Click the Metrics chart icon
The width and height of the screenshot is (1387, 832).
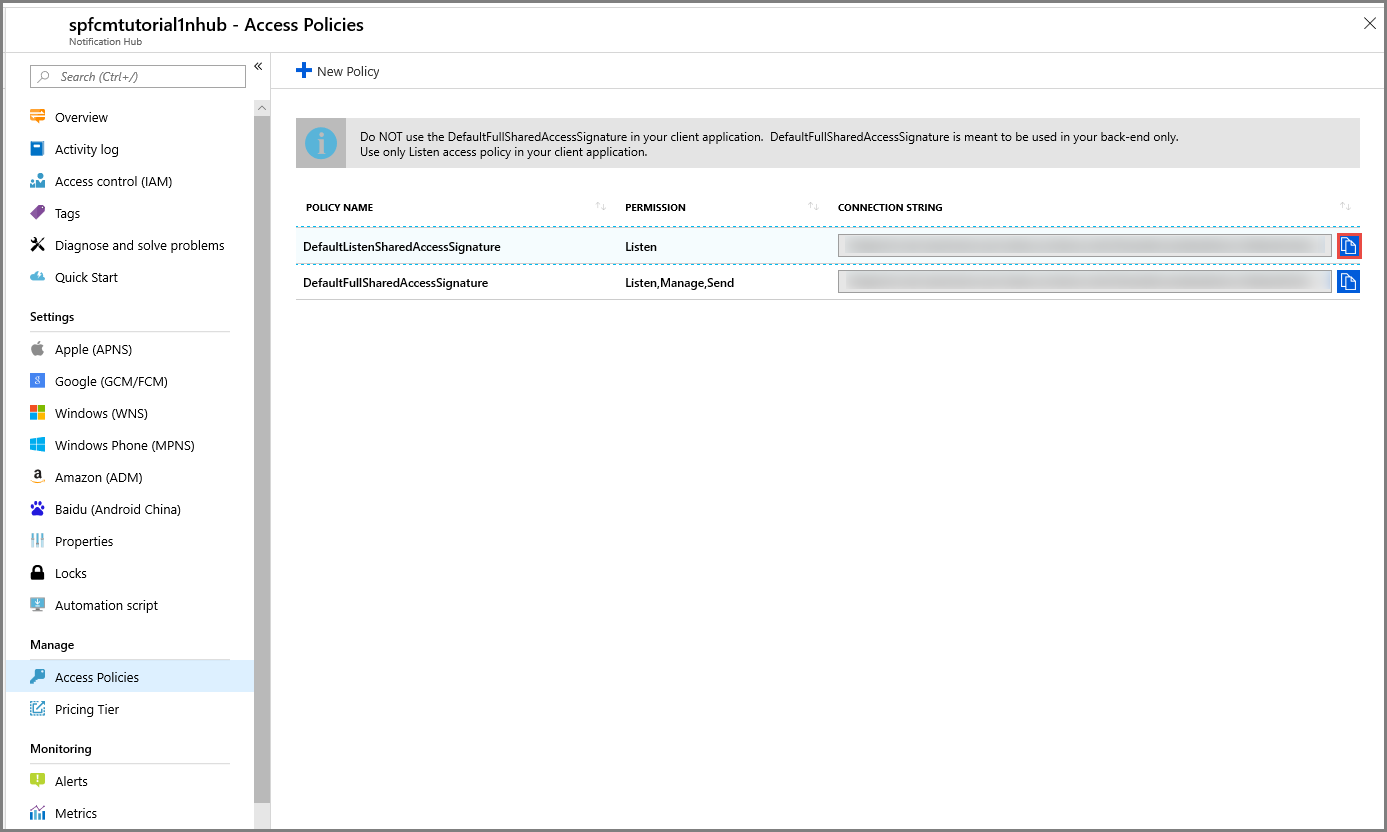pos(38,813)
